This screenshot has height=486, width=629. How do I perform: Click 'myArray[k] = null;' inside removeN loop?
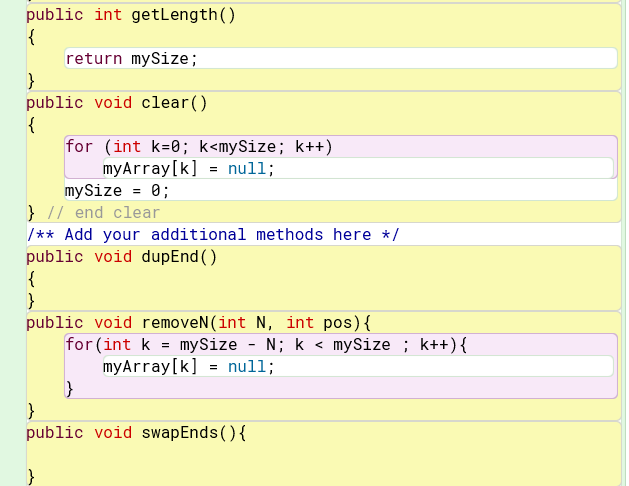[x=189, y=367]
